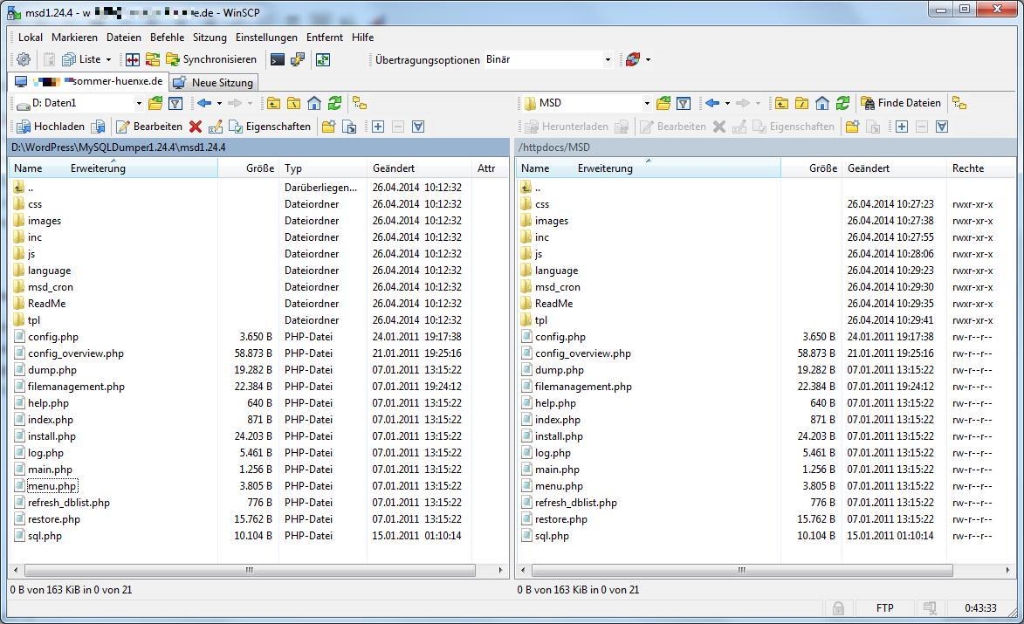Navigate to the remote home directory icon

pos(821,101)
